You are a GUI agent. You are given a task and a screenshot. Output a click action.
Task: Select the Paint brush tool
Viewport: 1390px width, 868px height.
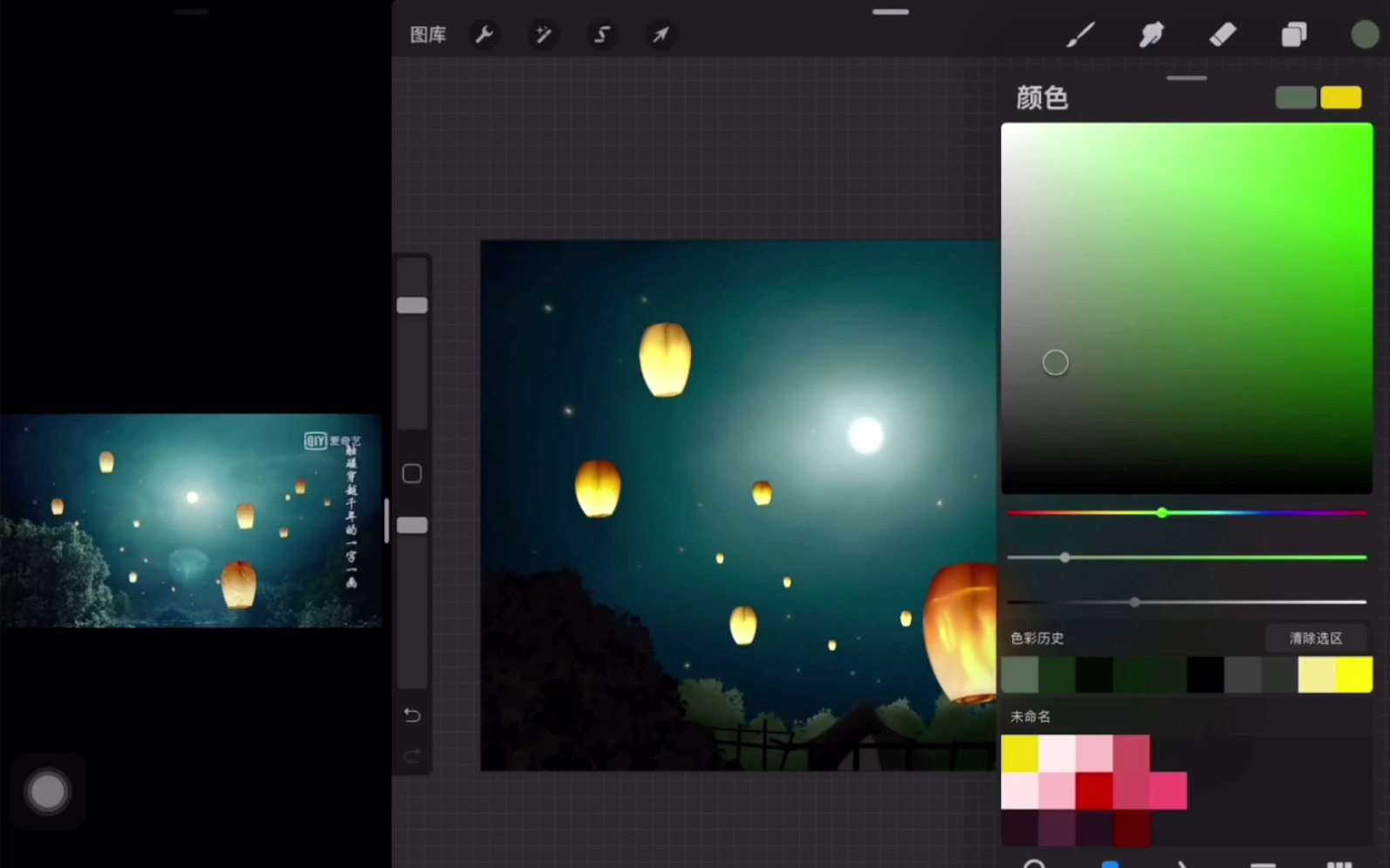[1080, 35]
